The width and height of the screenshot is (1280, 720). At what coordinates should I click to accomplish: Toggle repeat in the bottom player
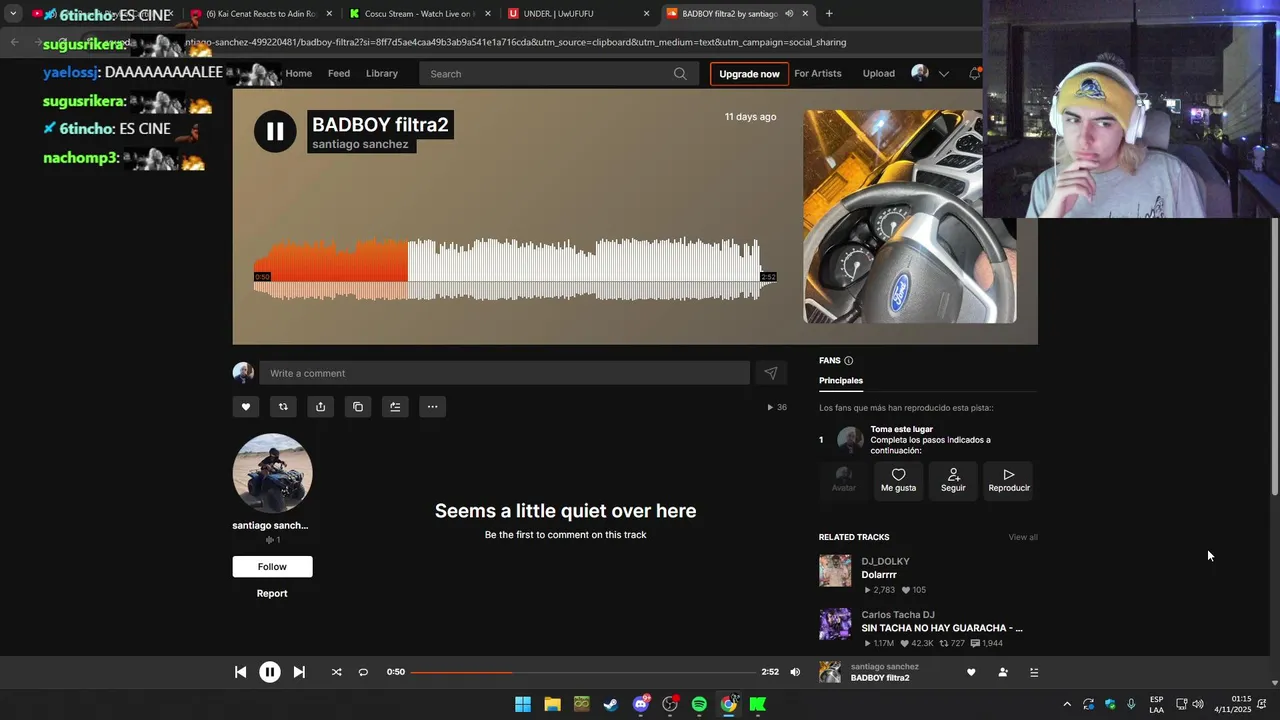pyautogui.click(x=363, y=672)
